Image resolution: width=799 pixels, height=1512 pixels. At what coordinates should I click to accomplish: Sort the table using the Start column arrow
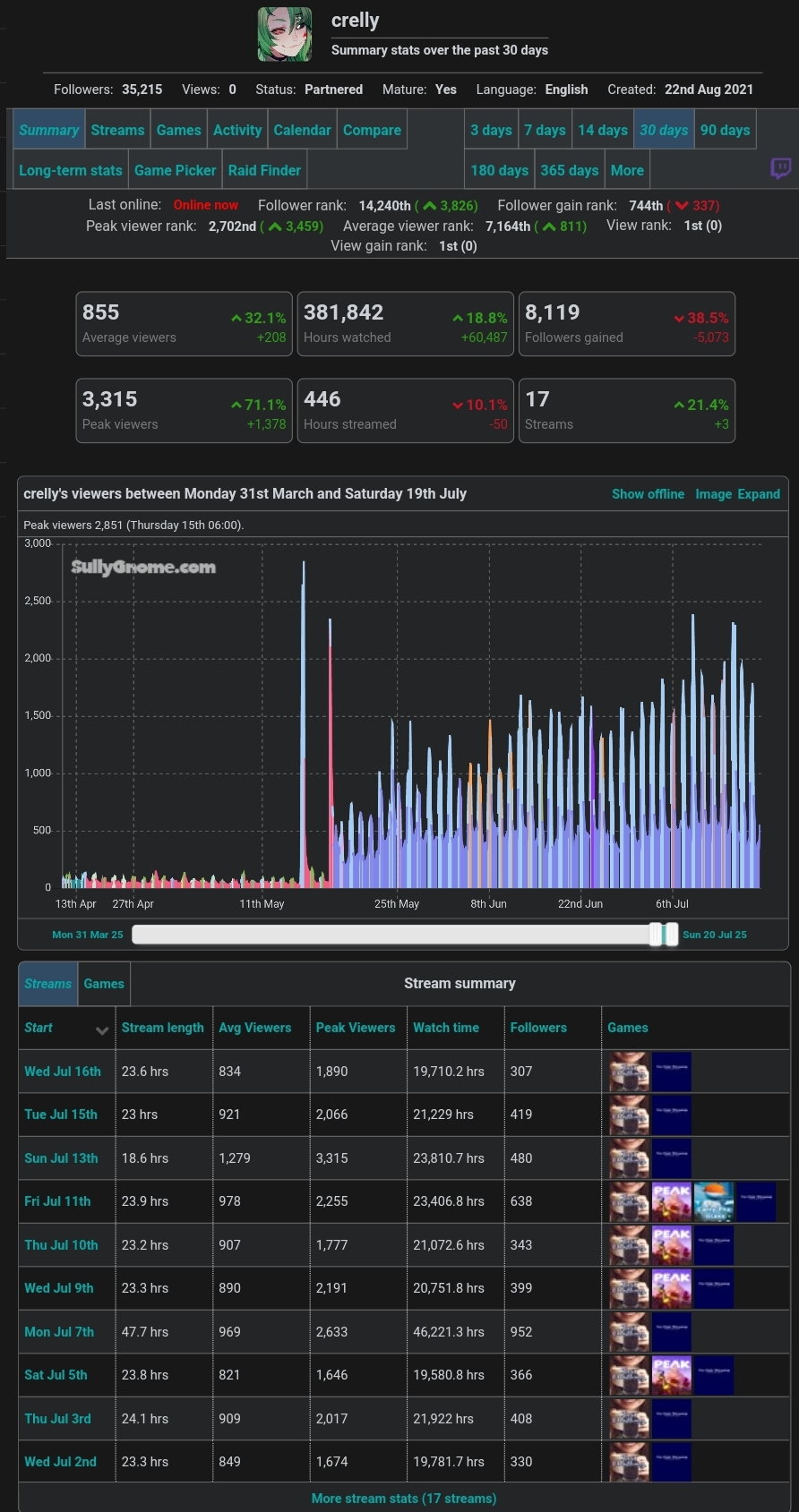[x=102, y=1029]
